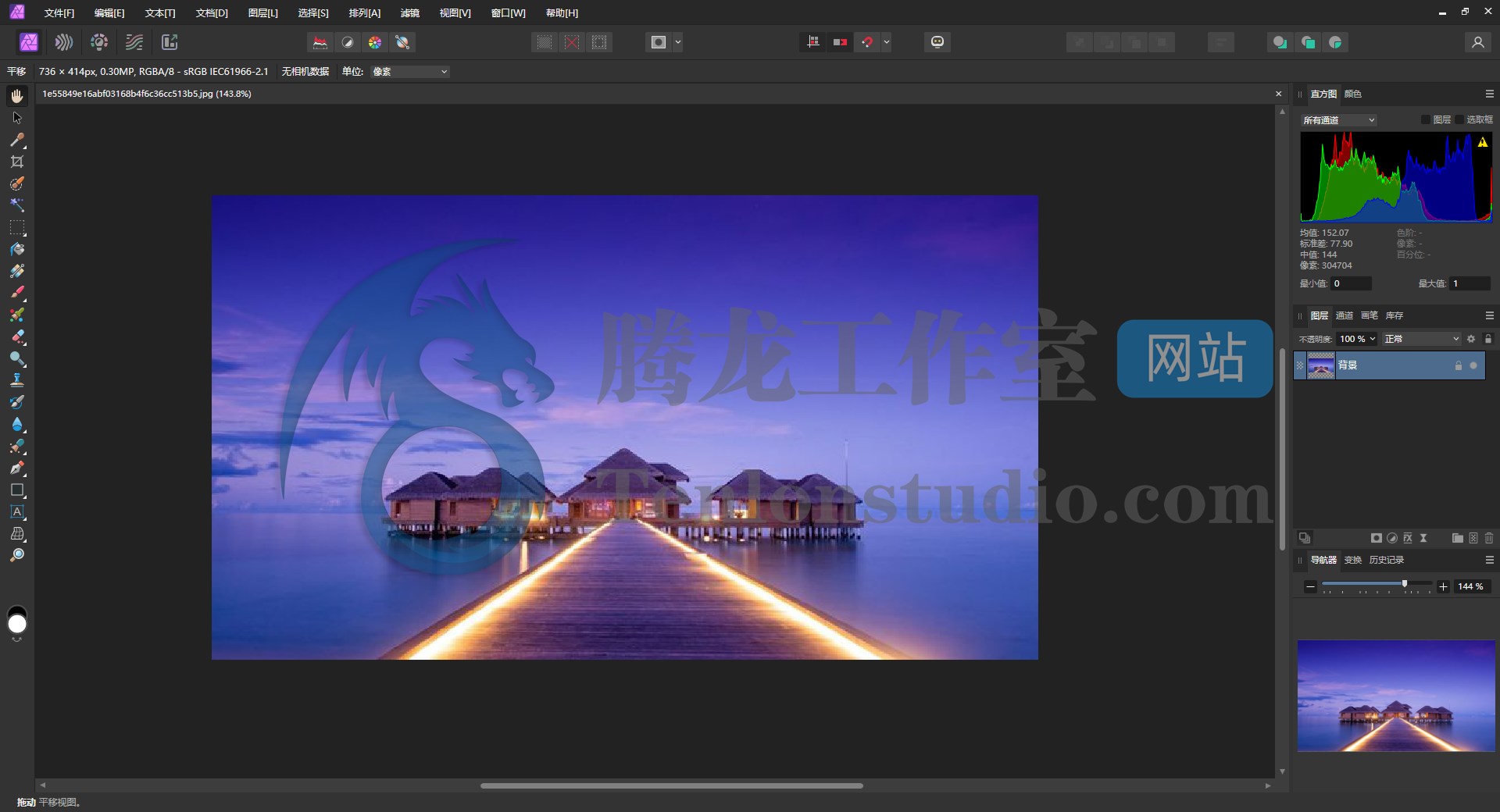Viewport: 1500px width, 812px height.
Task: Select the Paint Brush tool
Action: tap(17, 293)
